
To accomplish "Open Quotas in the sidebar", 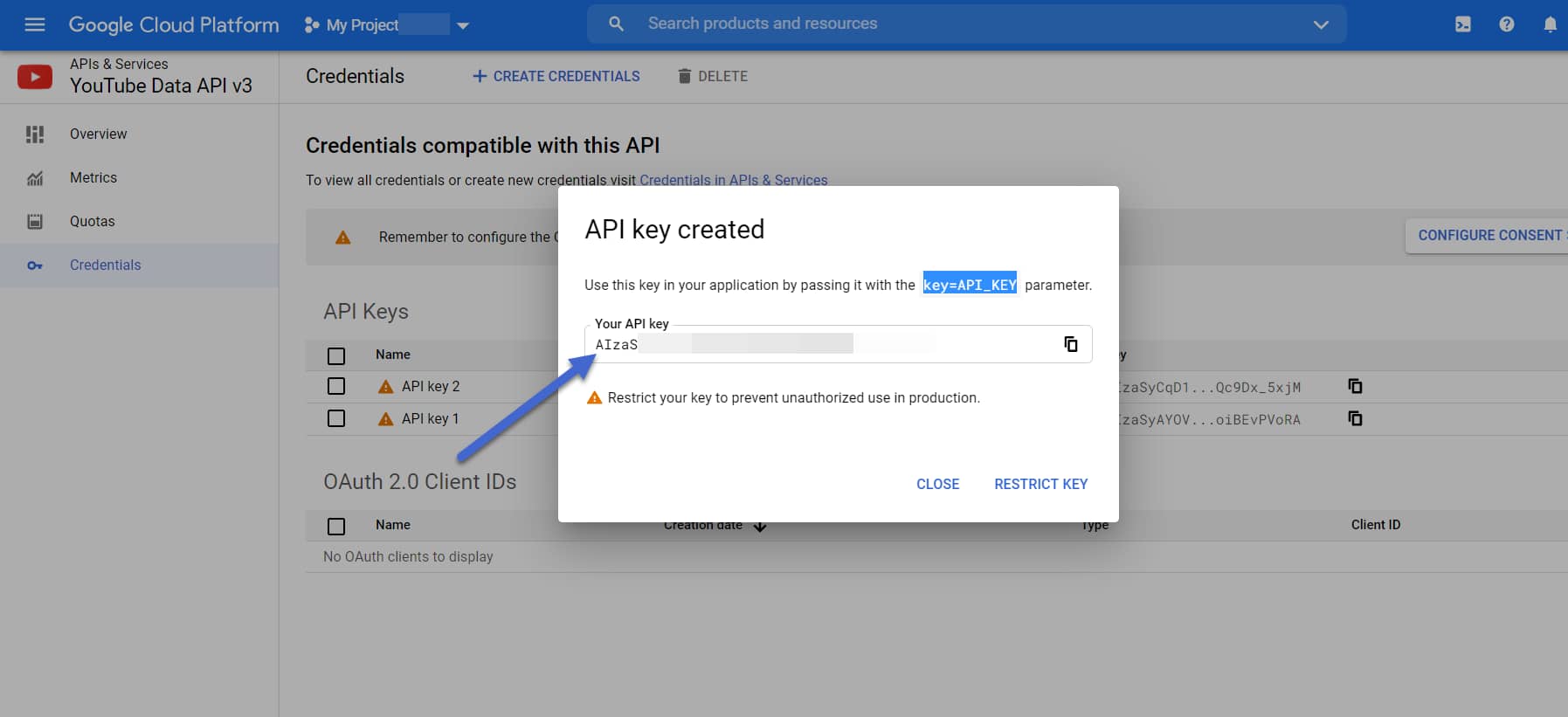I will [x=93, y=221].
